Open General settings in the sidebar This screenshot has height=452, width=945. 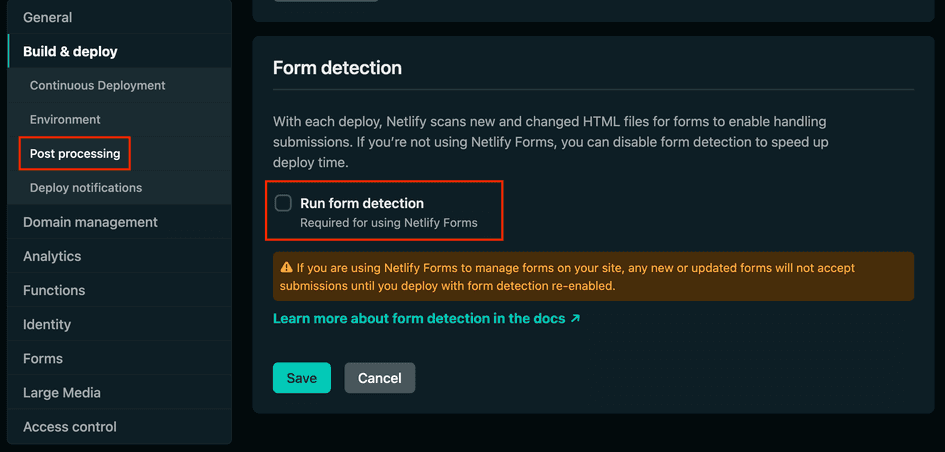point(48,17)
